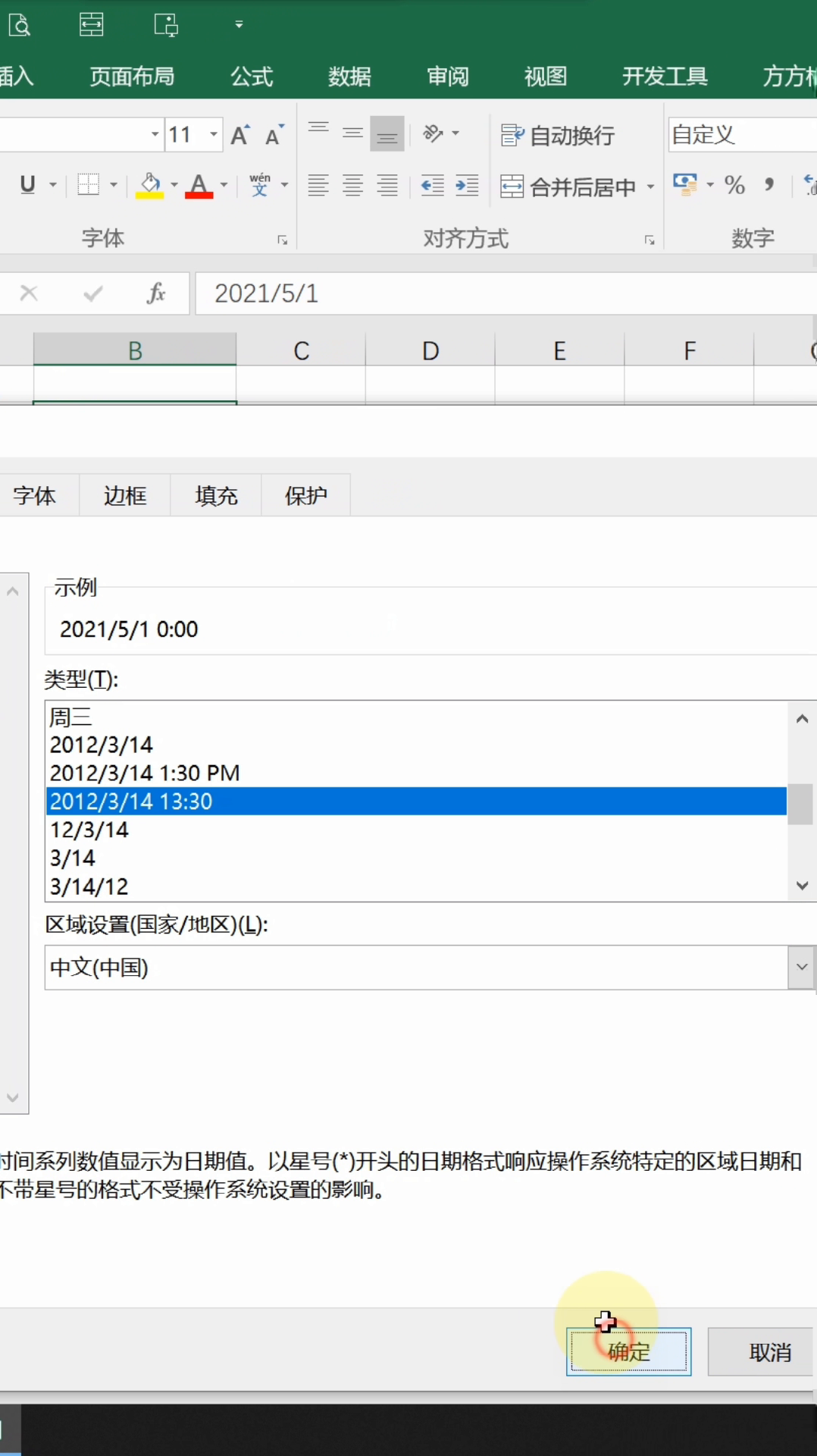Open the borders tool
The width and height of the screenshot is (817, 1456).
tap(89, 184)
